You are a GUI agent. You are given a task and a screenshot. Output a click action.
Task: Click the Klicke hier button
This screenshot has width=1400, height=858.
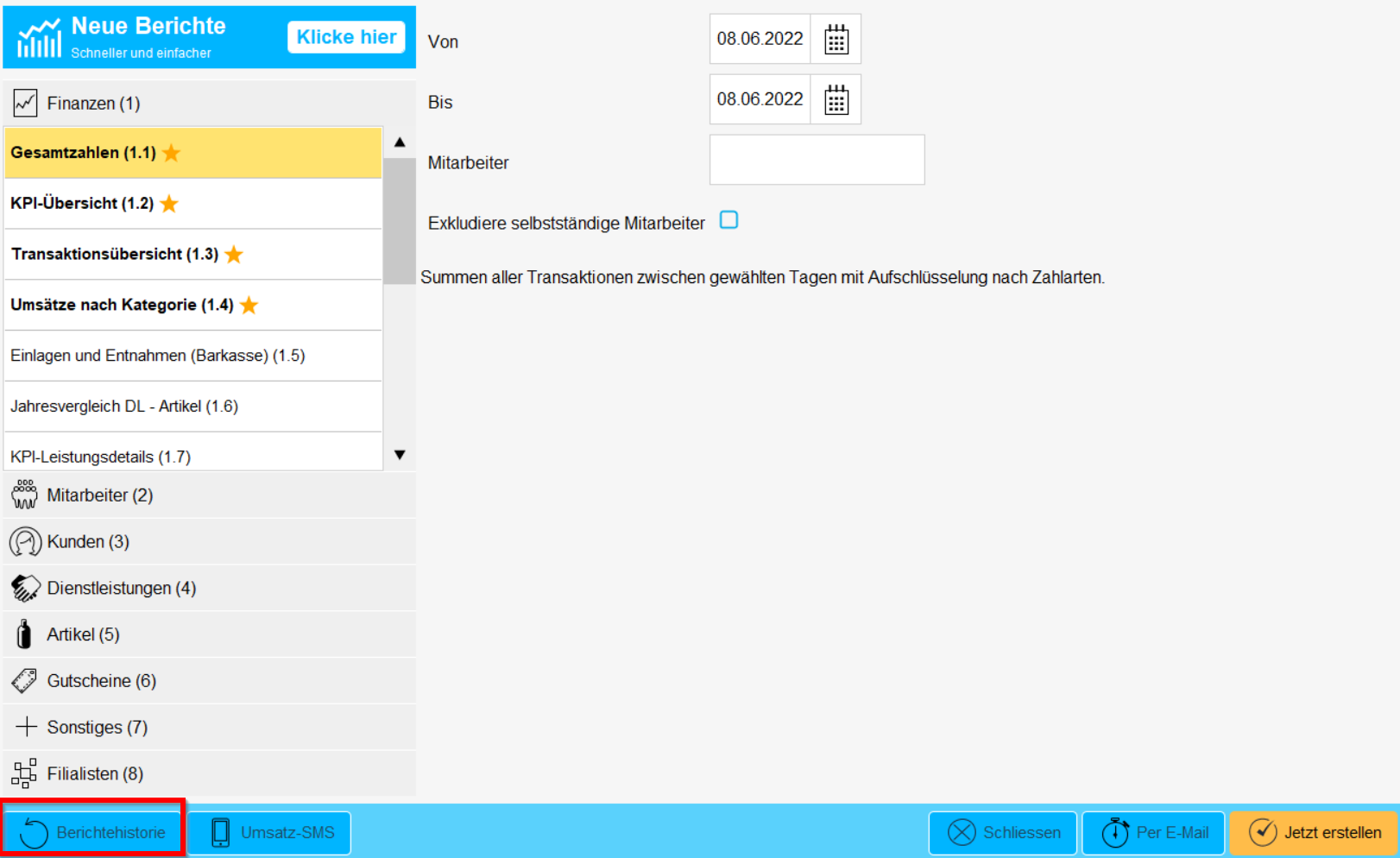tap(346, 37)
